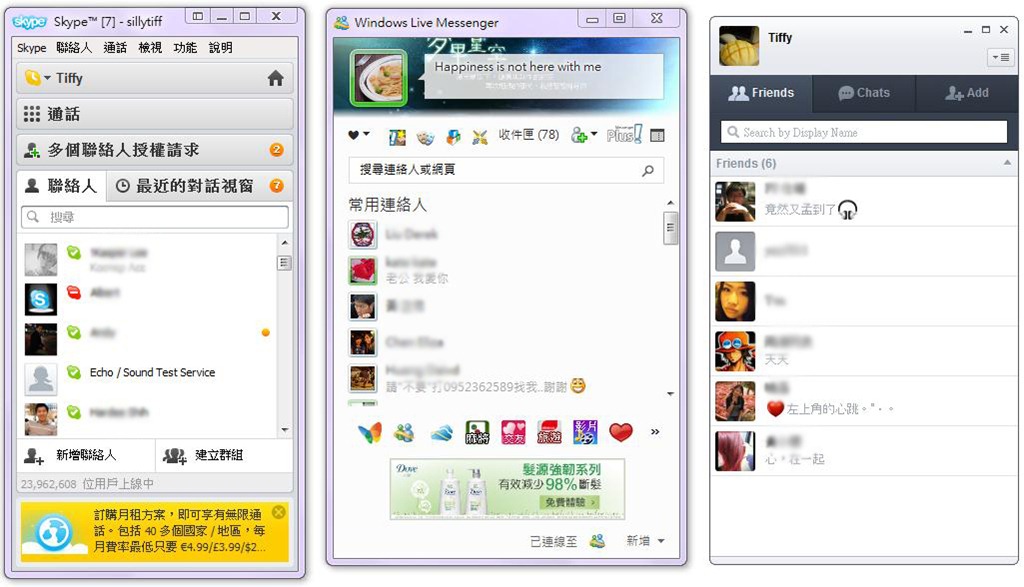Click the melon bread profile picture in LINE
The image size is (1024, 587).
click(x=739, y=46)
